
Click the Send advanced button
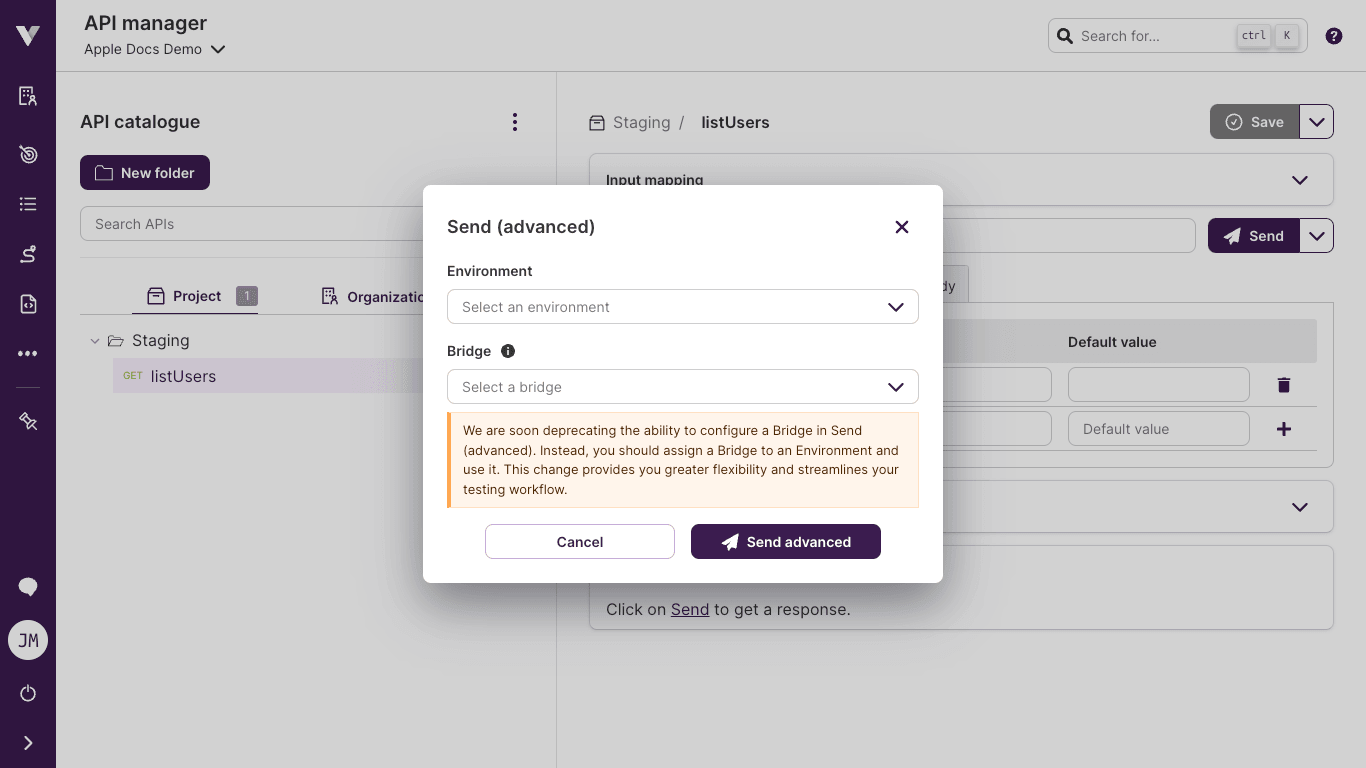pos(786,541)
